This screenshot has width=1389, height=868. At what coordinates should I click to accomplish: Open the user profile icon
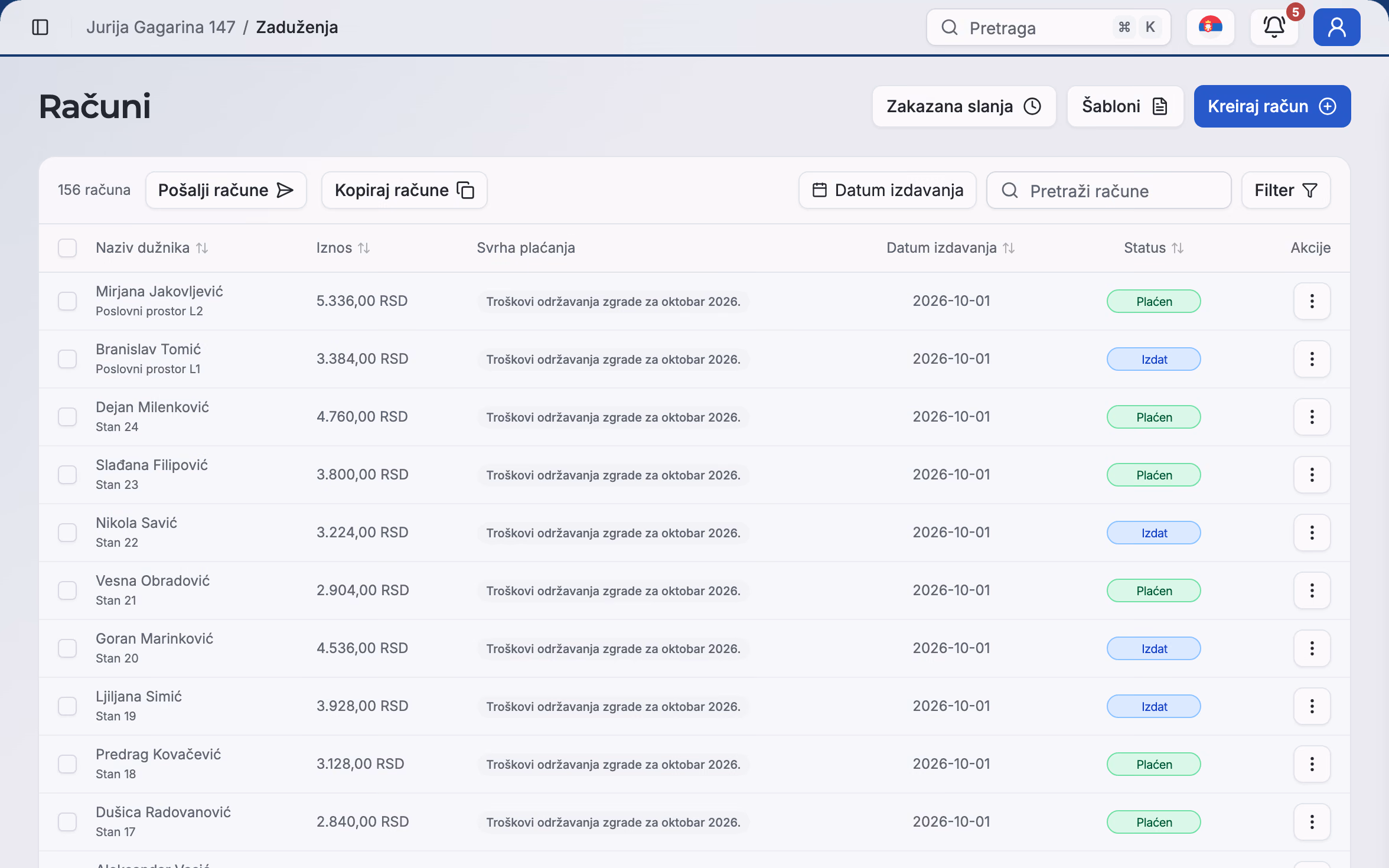tap(1336, 27)
